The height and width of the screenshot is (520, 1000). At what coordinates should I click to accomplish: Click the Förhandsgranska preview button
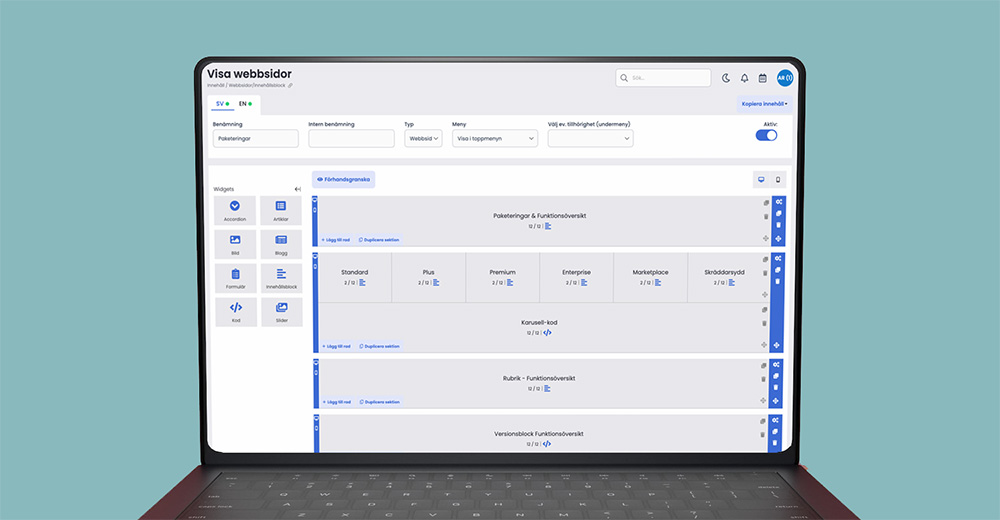[x=343, y=180]
